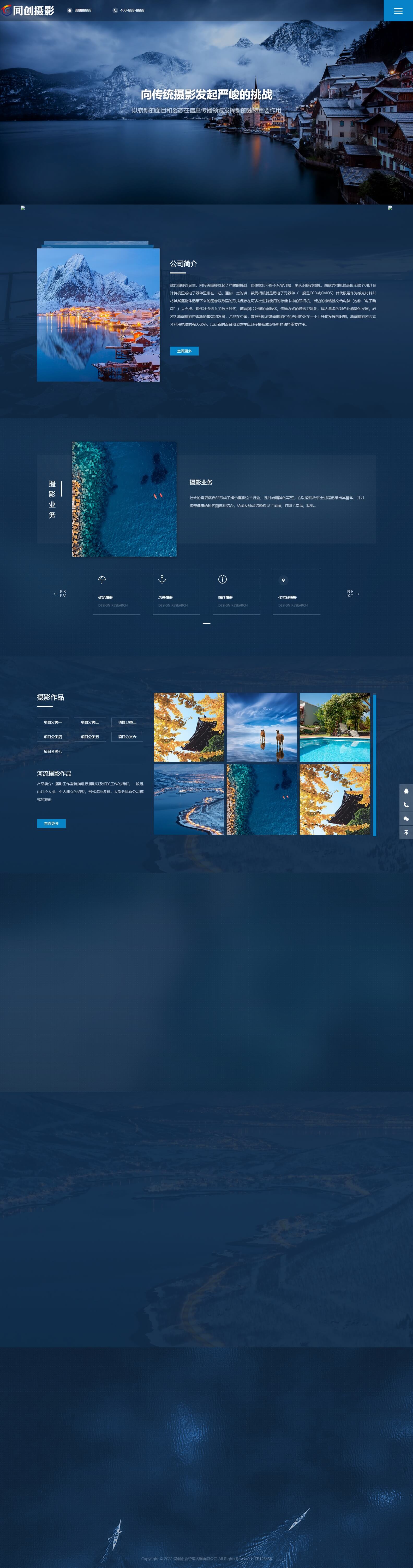The height and width of the screenshot is (1568, 413).
Task: Open the aerial sea photo in 摄影业务
Action: click(125, 499)
